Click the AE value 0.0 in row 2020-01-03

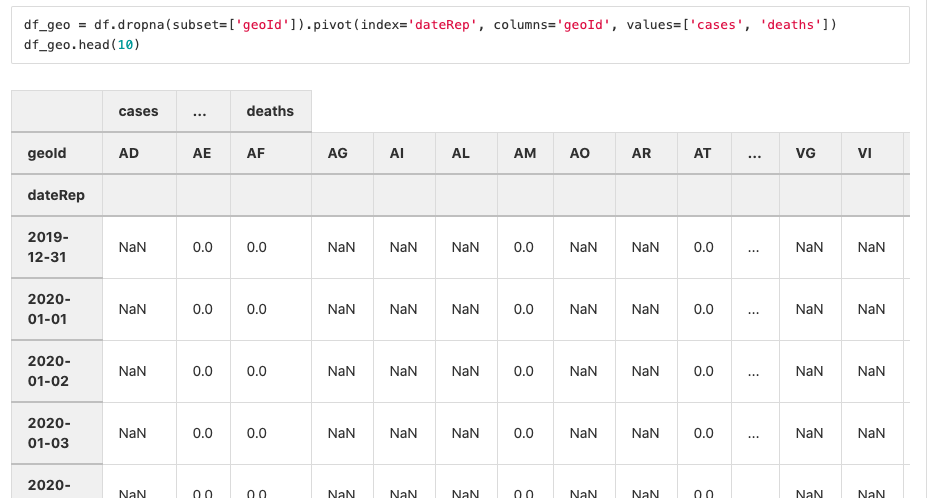[x=203, y=434]
